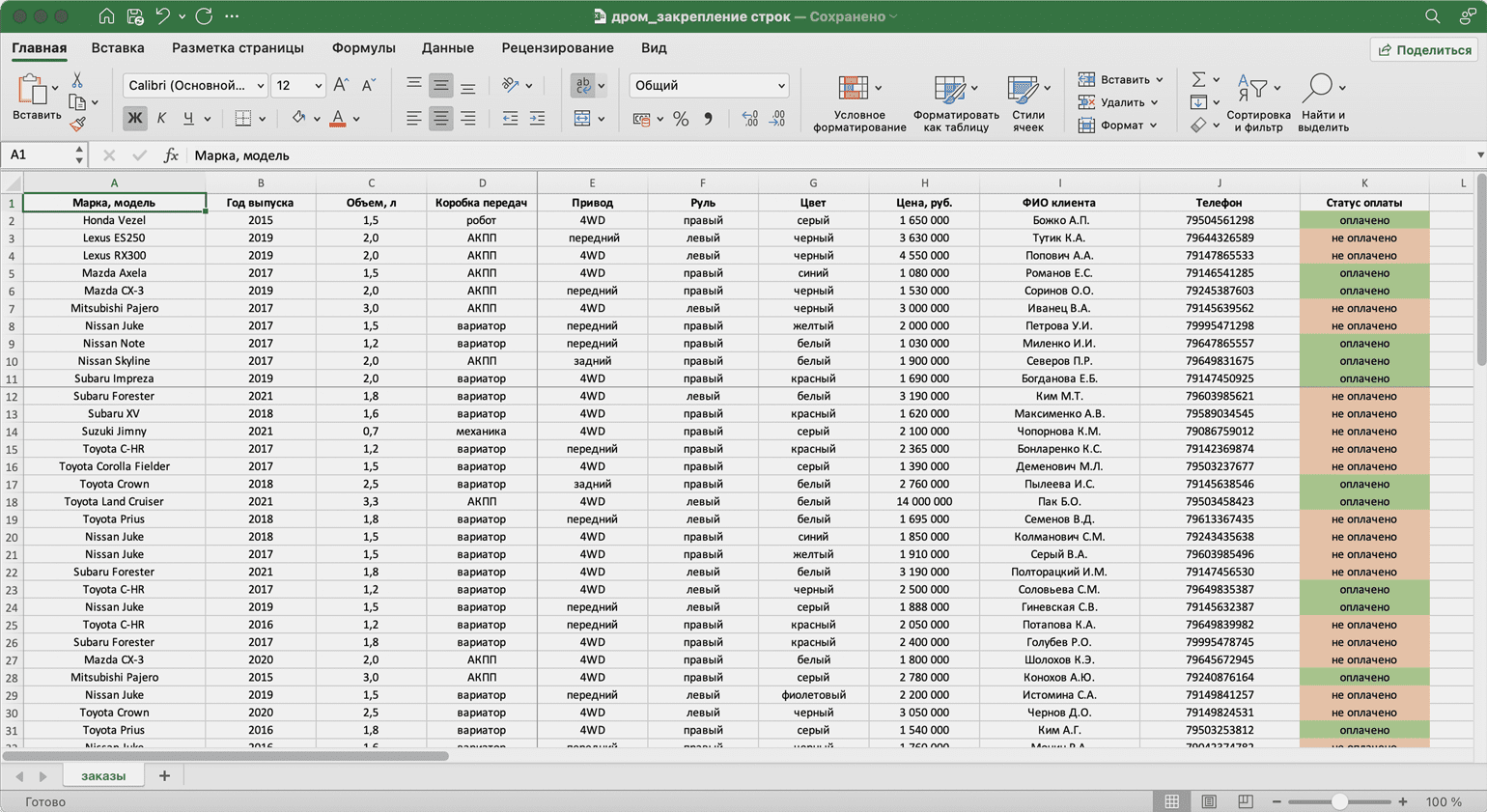Center text horizontally
Viewport: 1487px width, 812px height.
tap(440, 118)
